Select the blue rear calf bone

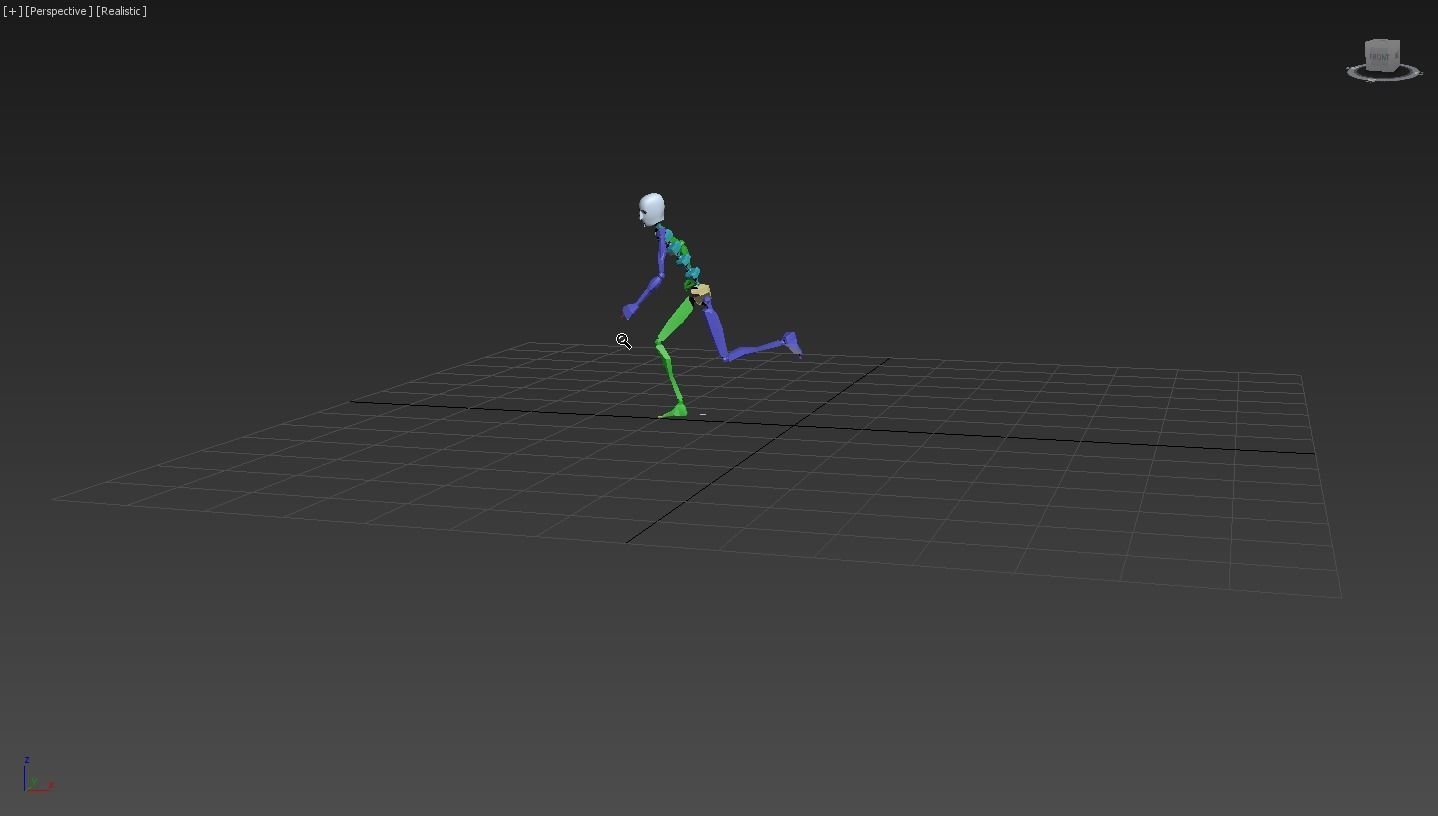coord(754,350)
